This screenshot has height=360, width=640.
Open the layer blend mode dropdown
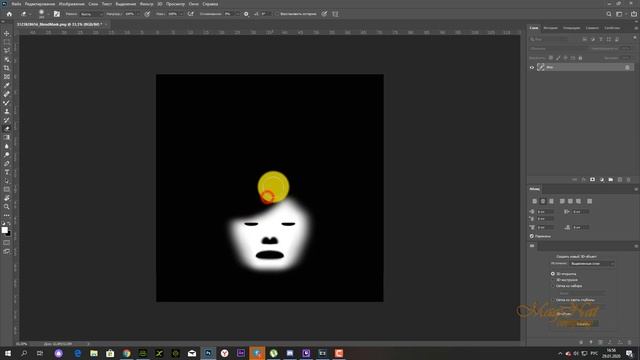[558, 49]
